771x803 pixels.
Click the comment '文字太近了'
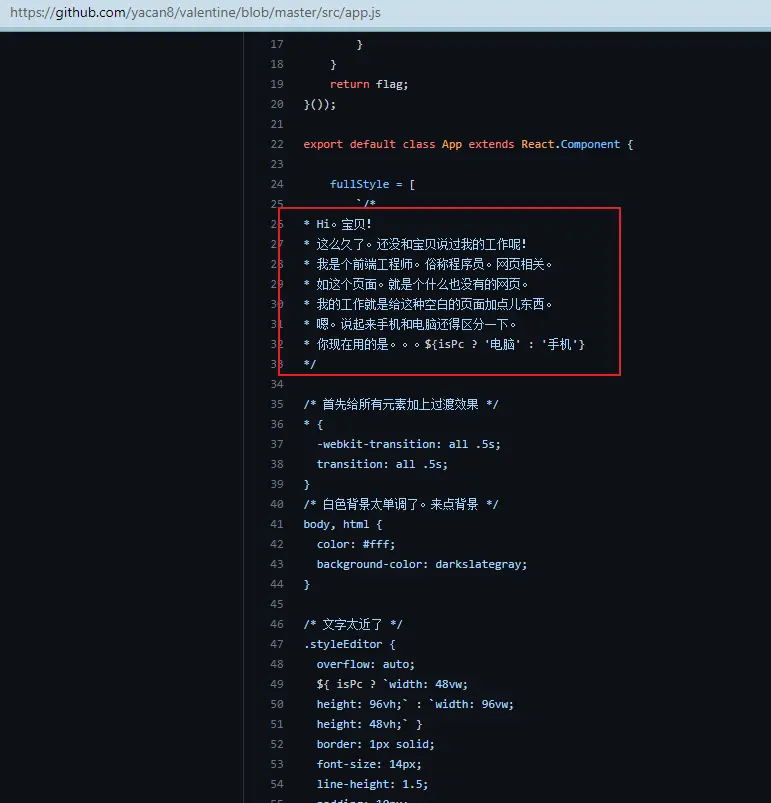click(x=353, y=624)
